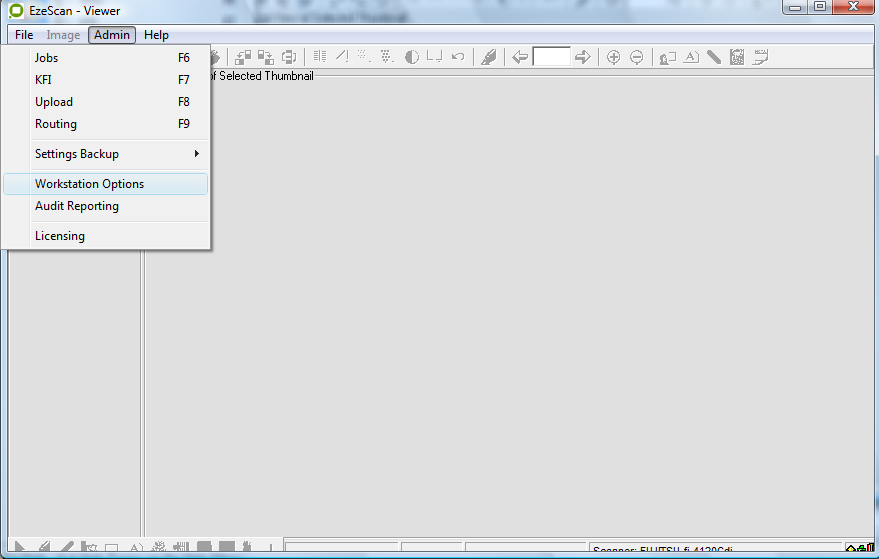
Task: Click the undo curved arrow icon
Action: (458, 57)
